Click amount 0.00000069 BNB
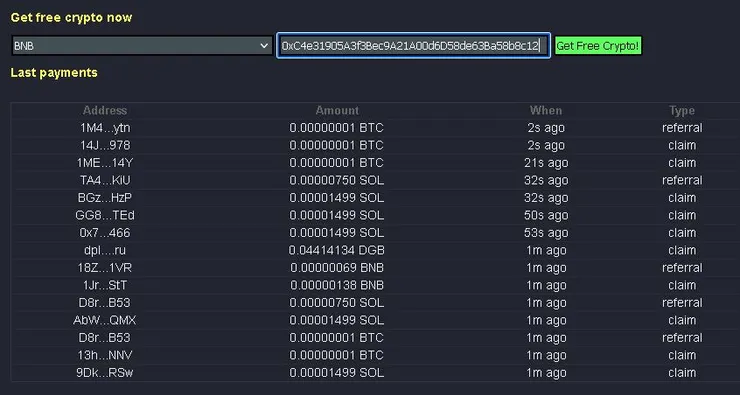 point(337,268)
